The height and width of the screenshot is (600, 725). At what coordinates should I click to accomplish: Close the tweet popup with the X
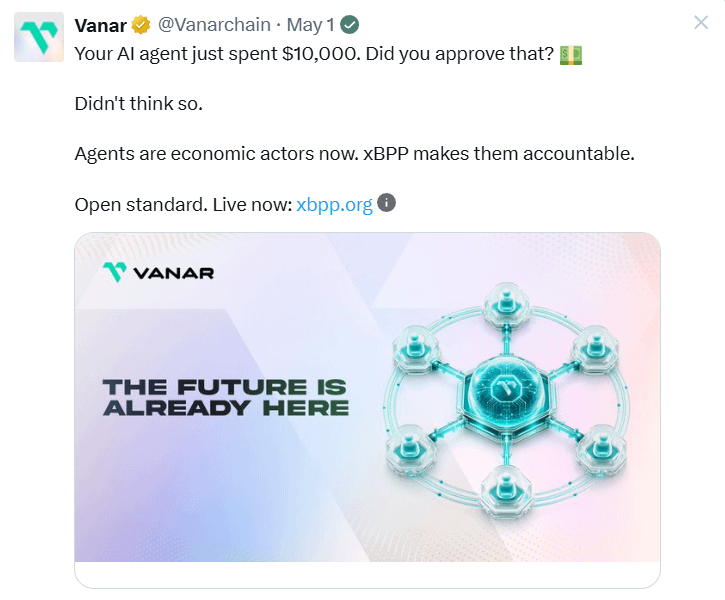(x=701, y=22)
